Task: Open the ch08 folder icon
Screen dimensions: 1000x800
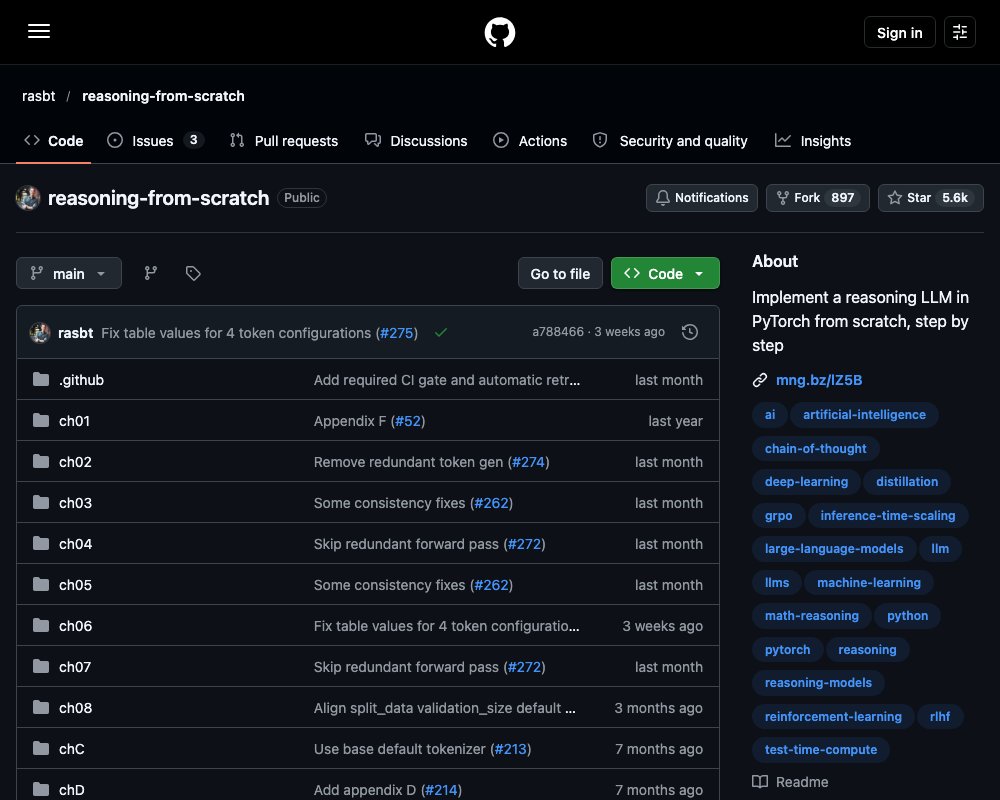Action: [x=41, y=707]
